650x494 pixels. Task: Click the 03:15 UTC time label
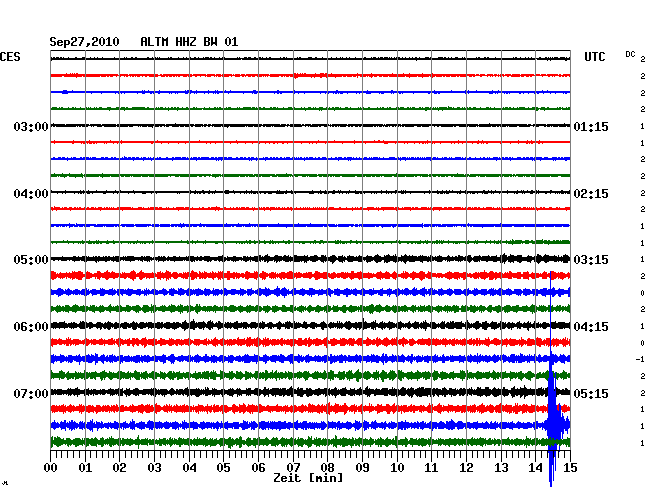pos(591,260)
